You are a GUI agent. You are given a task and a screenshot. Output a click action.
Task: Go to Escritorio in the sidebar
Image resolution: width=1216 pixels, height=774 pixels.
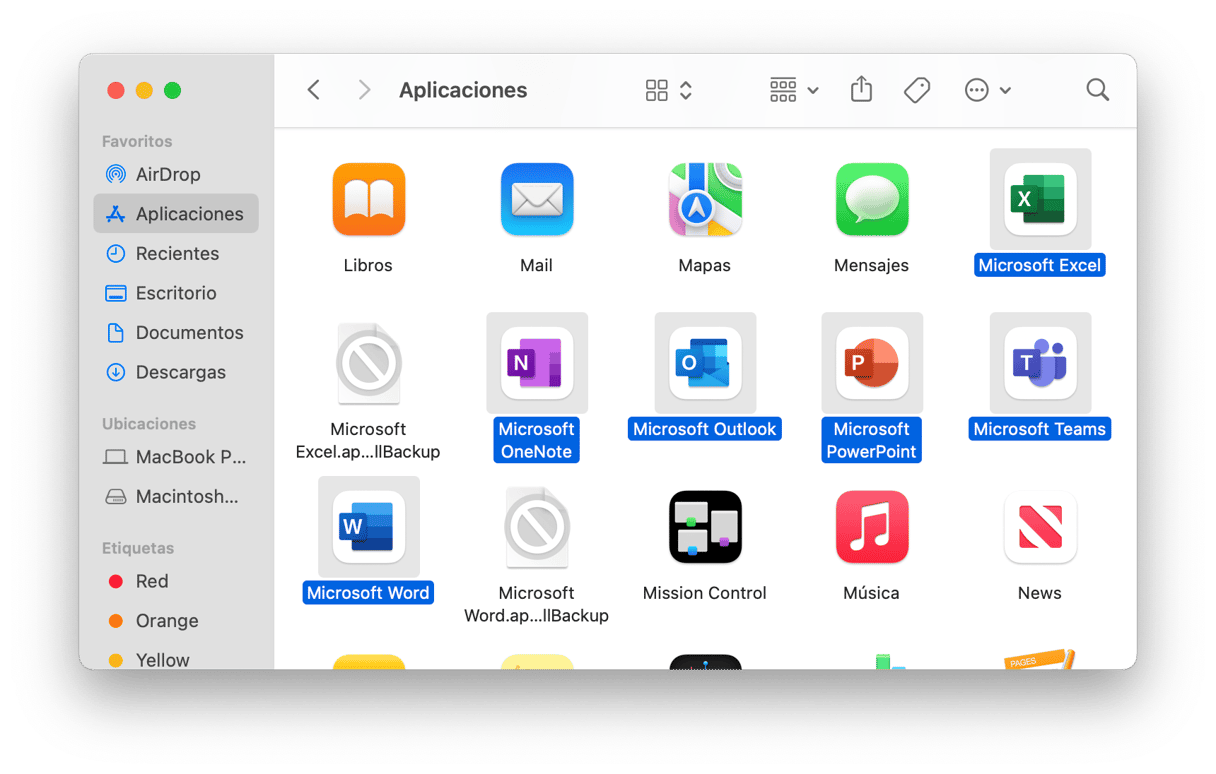[176, 293]
